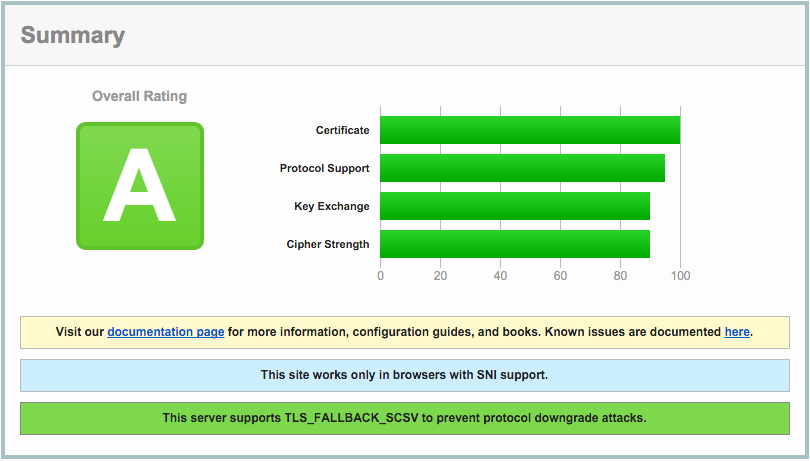Click the axis value 60

pos(560,276)
